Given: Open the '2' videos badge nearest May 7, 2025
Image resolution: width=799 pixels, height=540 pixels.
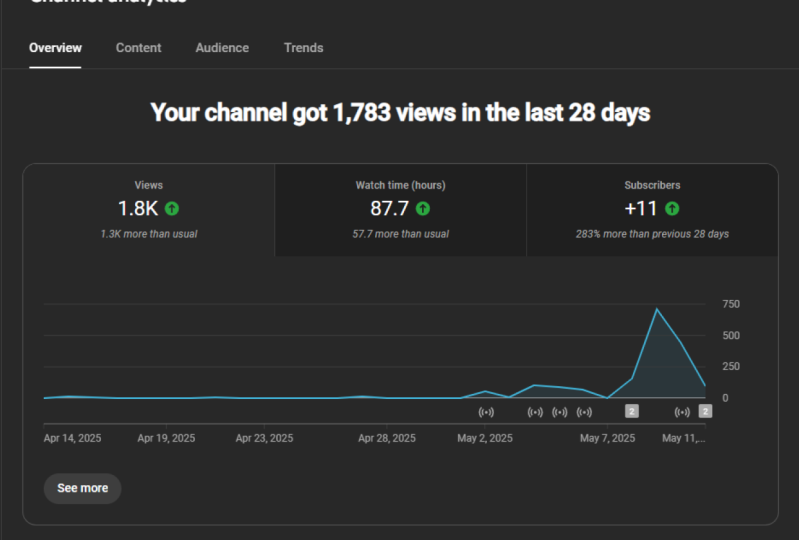Looking at the screenshot, I should coord(632,411).
